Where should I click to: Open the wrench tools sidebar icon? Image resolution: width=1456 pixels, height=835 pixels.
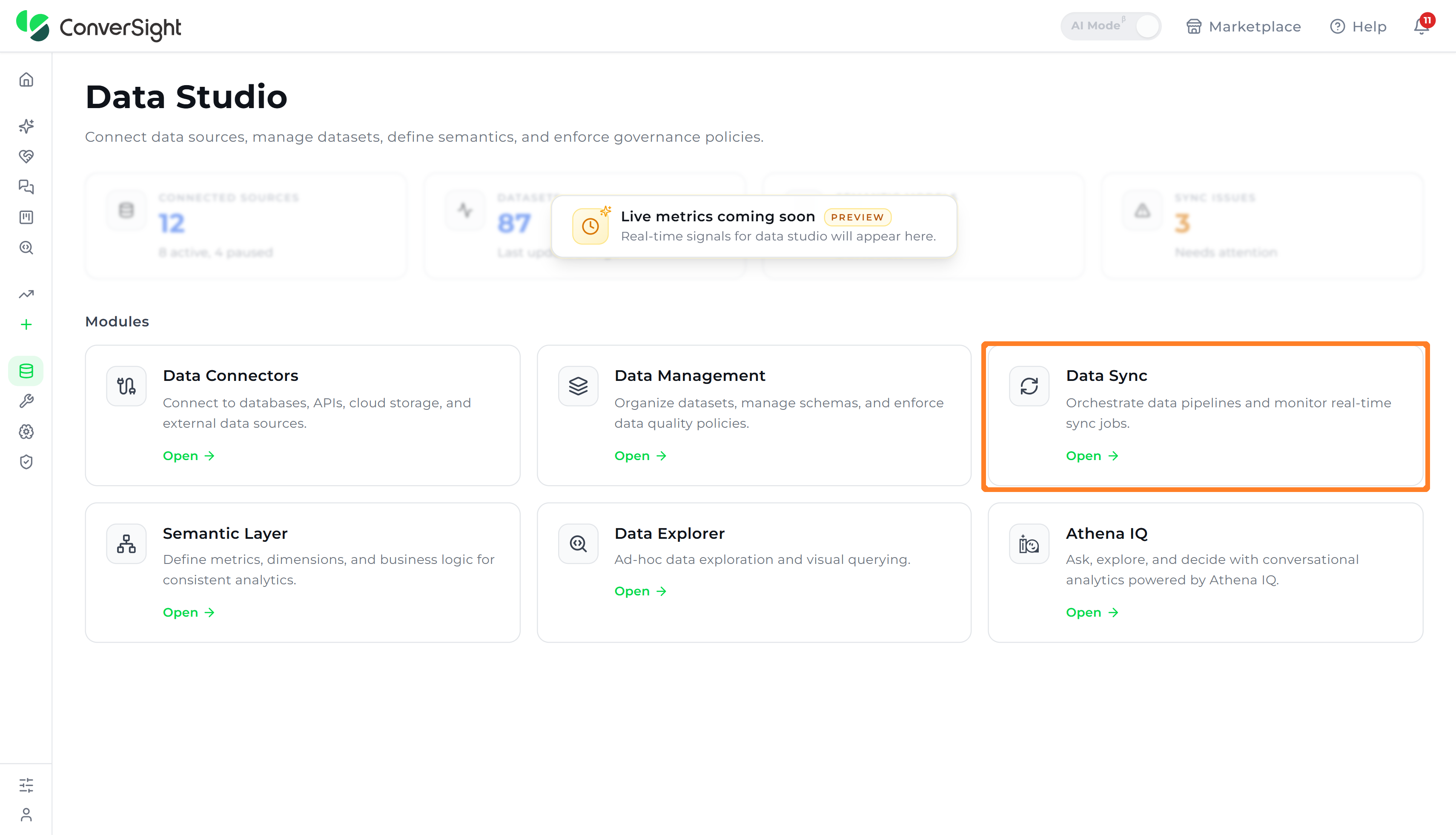click(x=26, y=401)
